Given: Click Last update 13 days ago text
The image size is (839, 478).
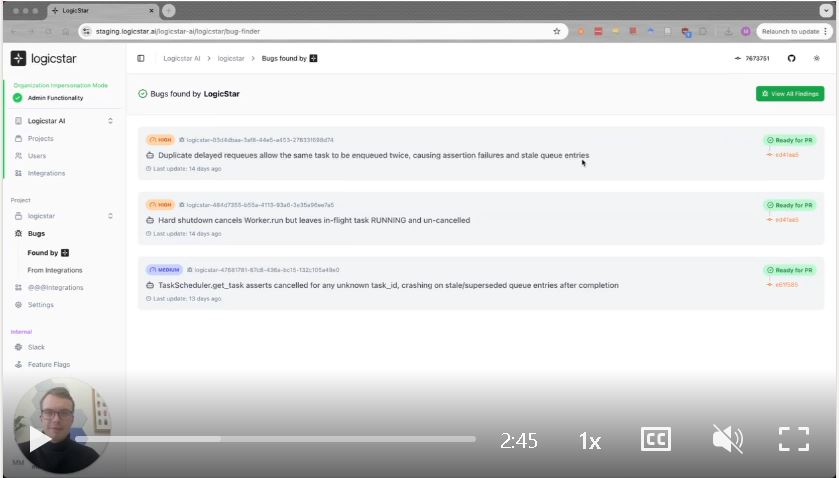Looking at the screenshot, I should (x=187, y=299).
